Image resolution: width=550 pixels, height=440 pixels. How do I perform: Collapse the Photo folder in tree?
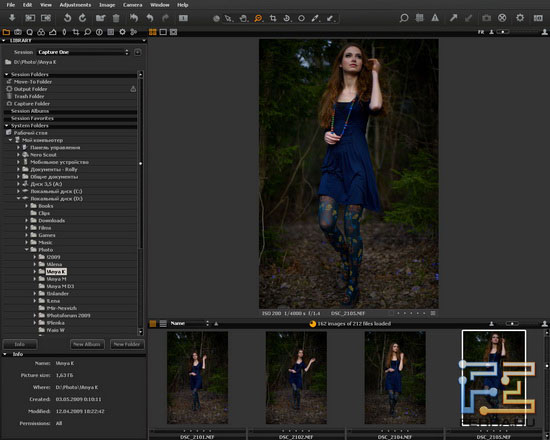27,249
